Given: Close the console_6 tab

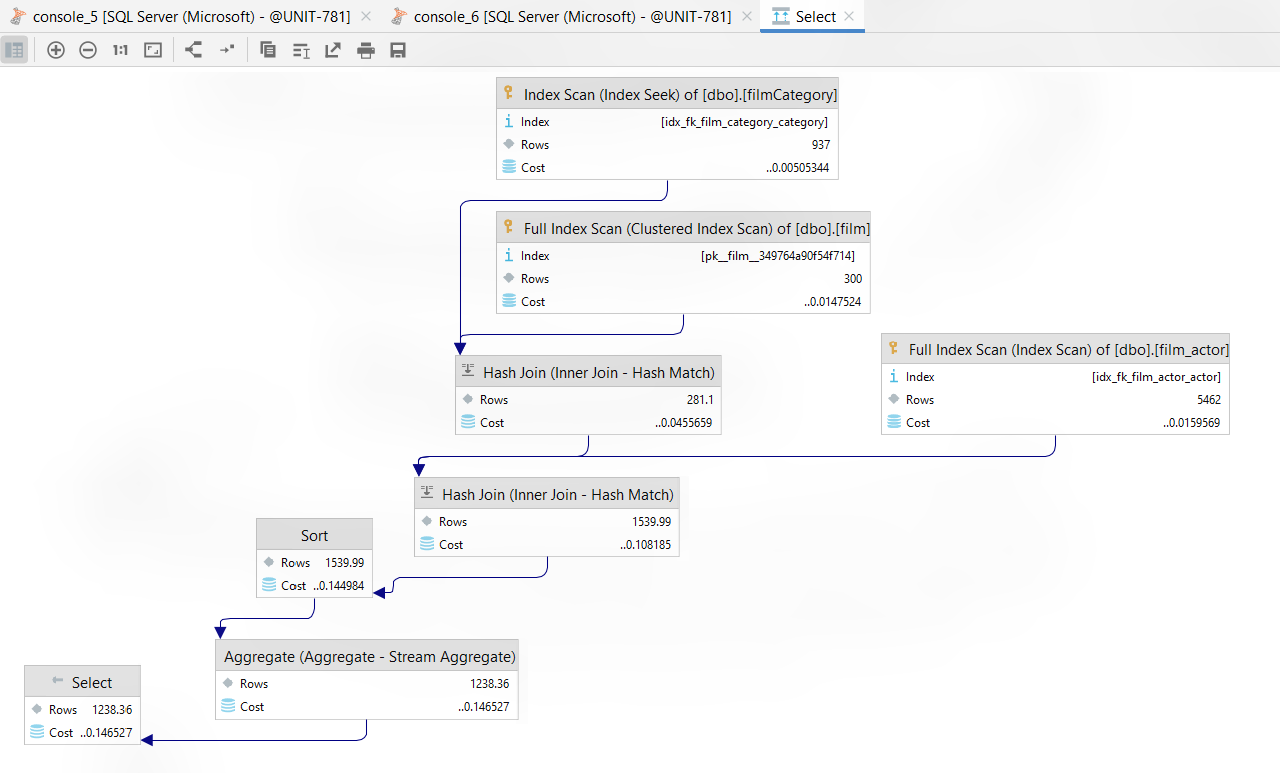Looking at the screenshot, I should click(x=746, y=16).
